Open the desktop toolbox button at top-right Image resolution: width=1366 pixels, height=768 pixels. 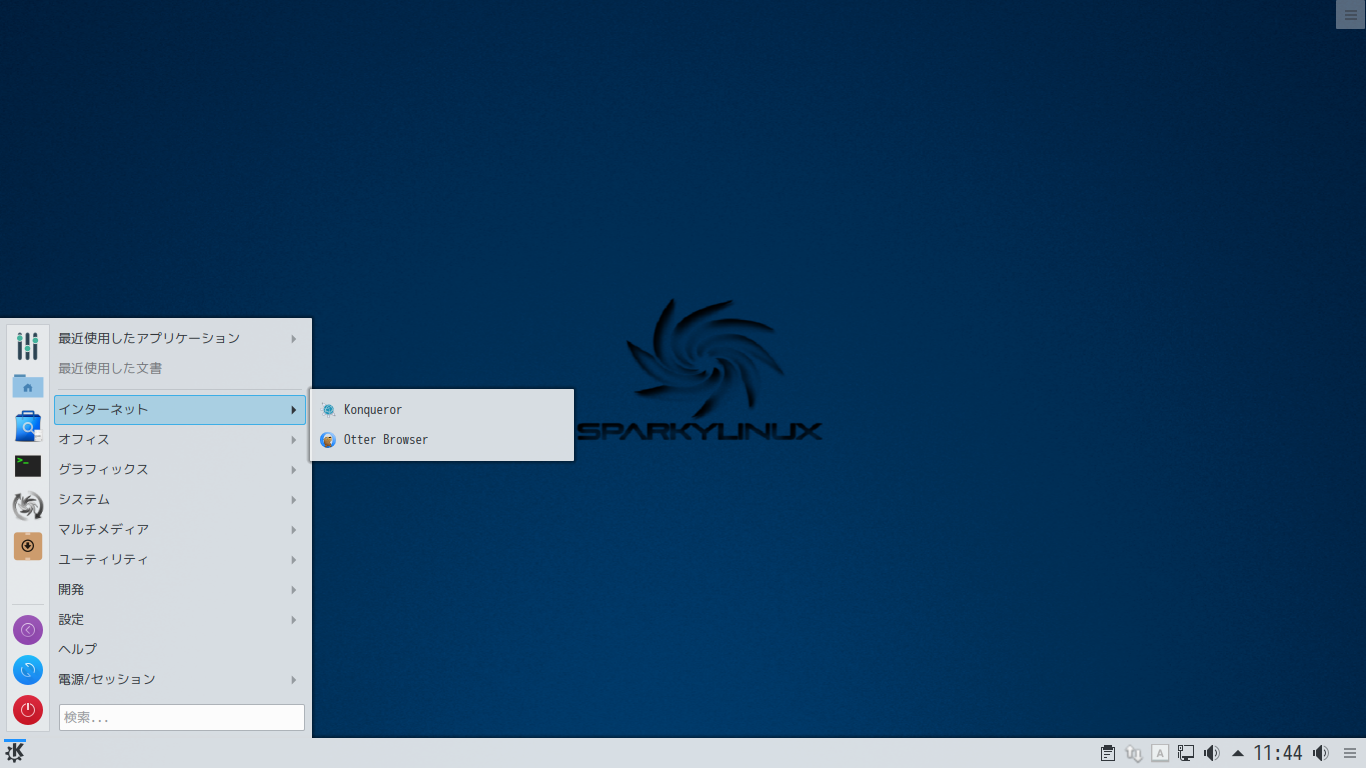[x=1350, y=14]
